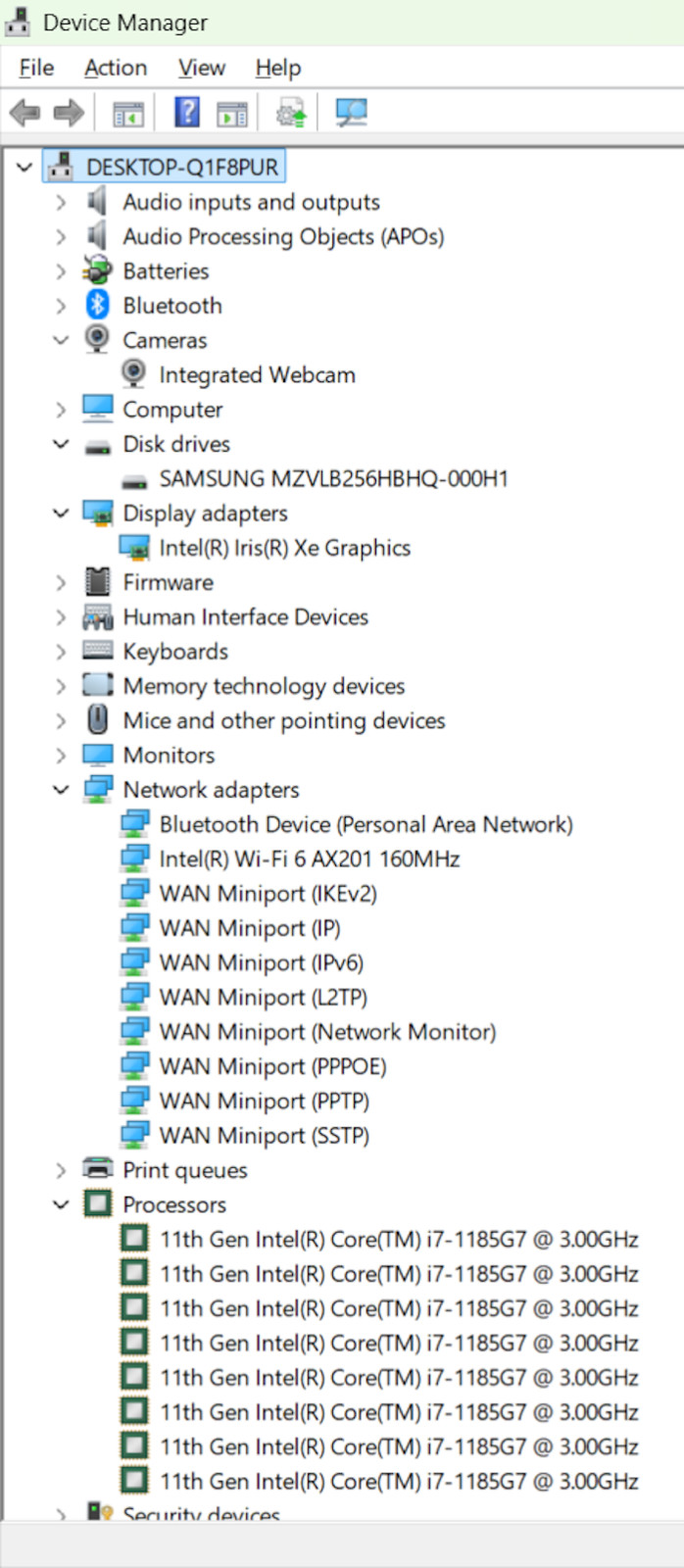The image size is (684, 1568).
Task: Click the Keyboards category icon
Action: coord(97,650)
